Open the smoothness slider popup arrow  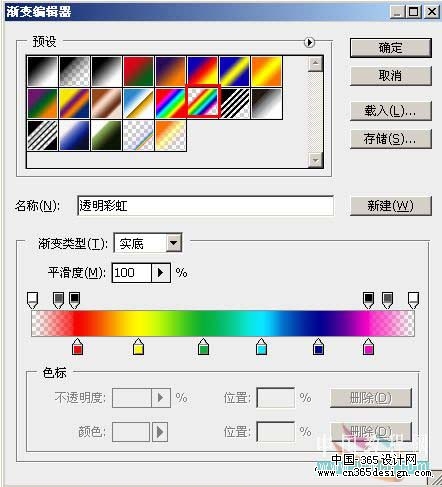(161, 273)
